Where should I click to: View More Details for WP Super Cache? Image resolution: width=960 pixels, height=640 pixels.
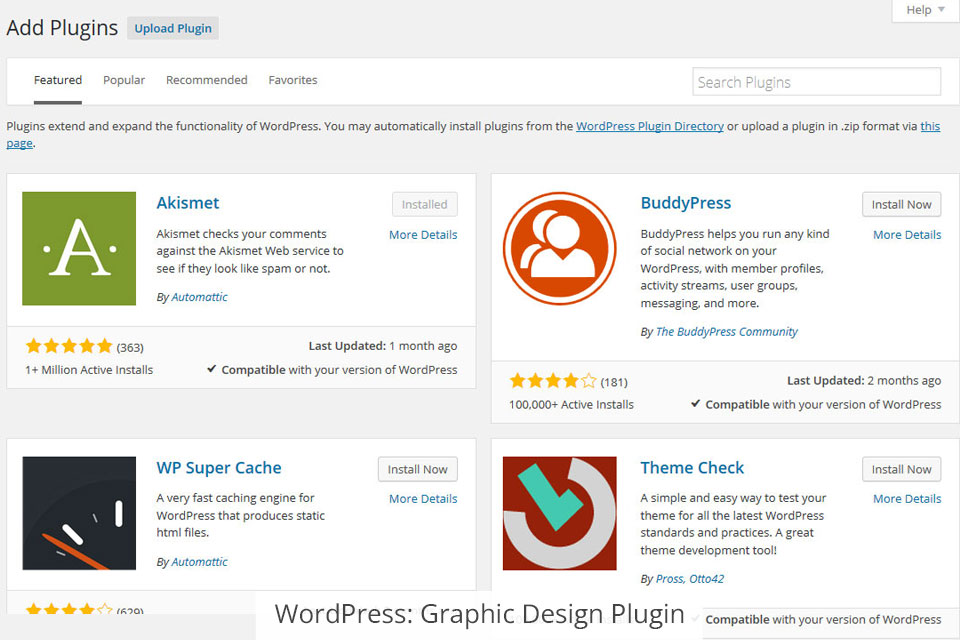[x=423, y=499]
